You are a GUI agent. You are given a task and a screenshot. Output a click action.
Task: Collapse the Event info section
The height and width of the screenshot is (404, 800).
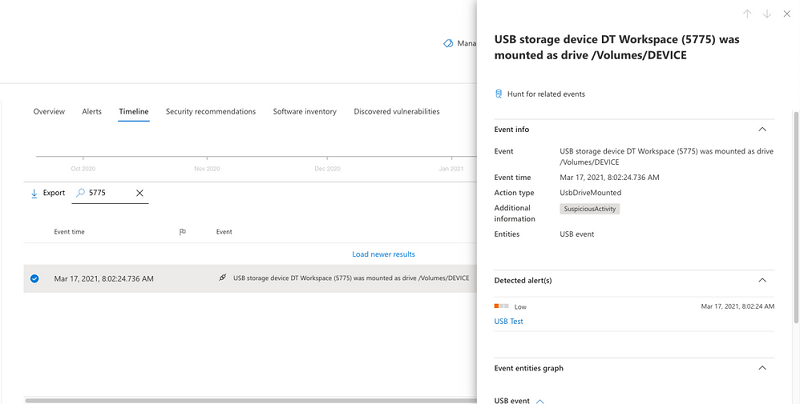click(x=762, y=130)
